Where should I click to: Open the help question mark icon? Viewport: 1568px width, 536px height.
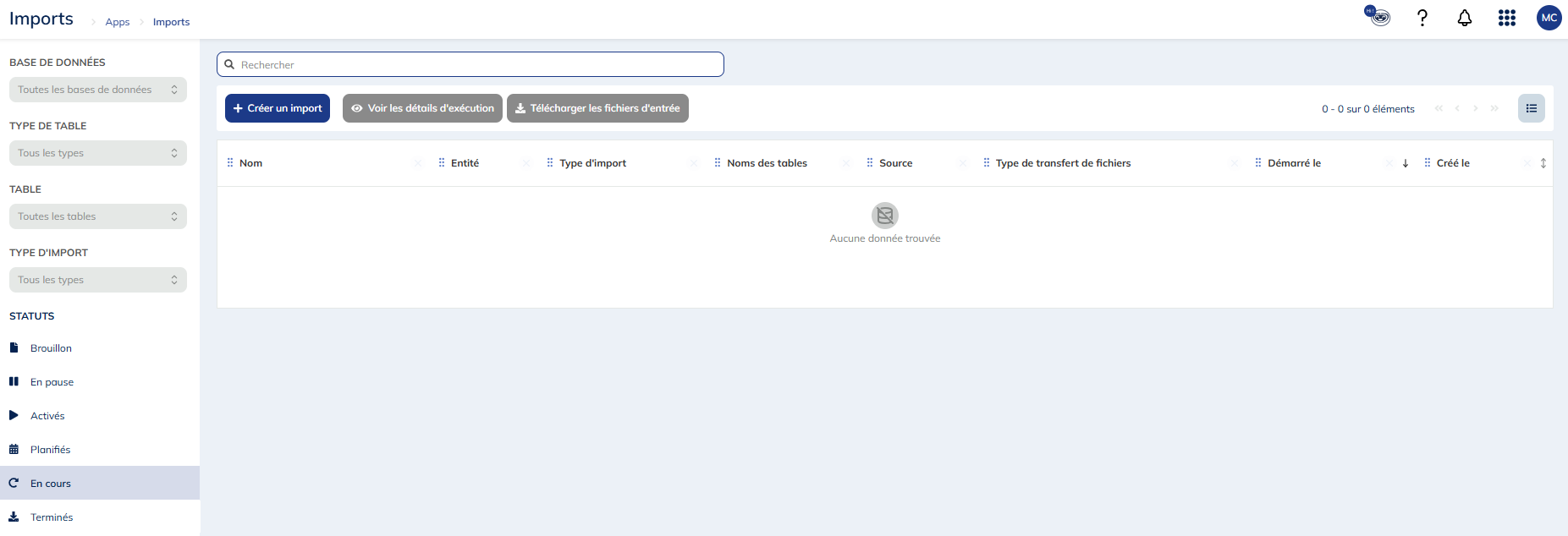[x=1422, y=18]
